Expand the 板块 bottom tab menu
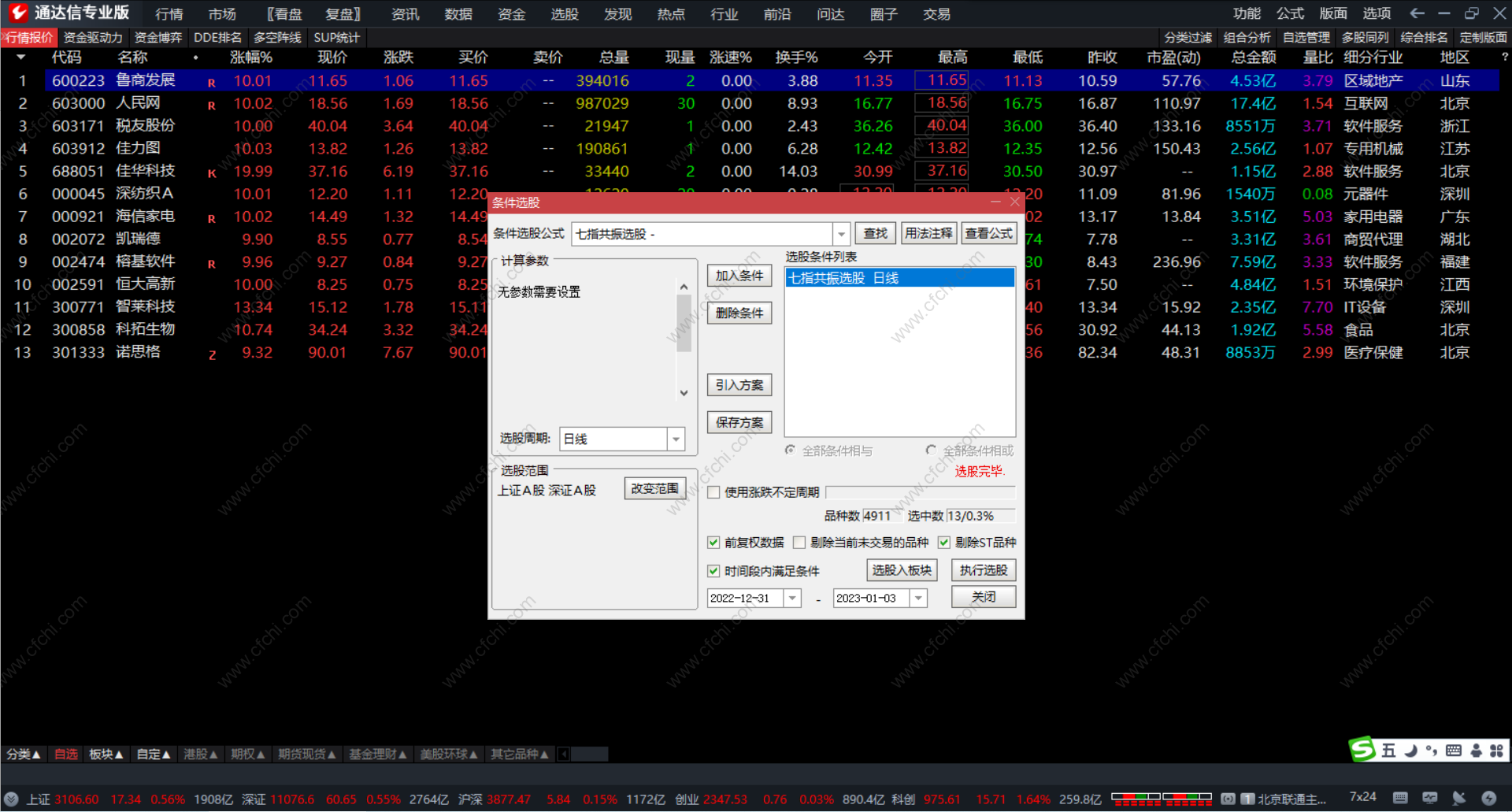Image resolution: width=1512 pixels, height=812 pixels. click(106, 755)
